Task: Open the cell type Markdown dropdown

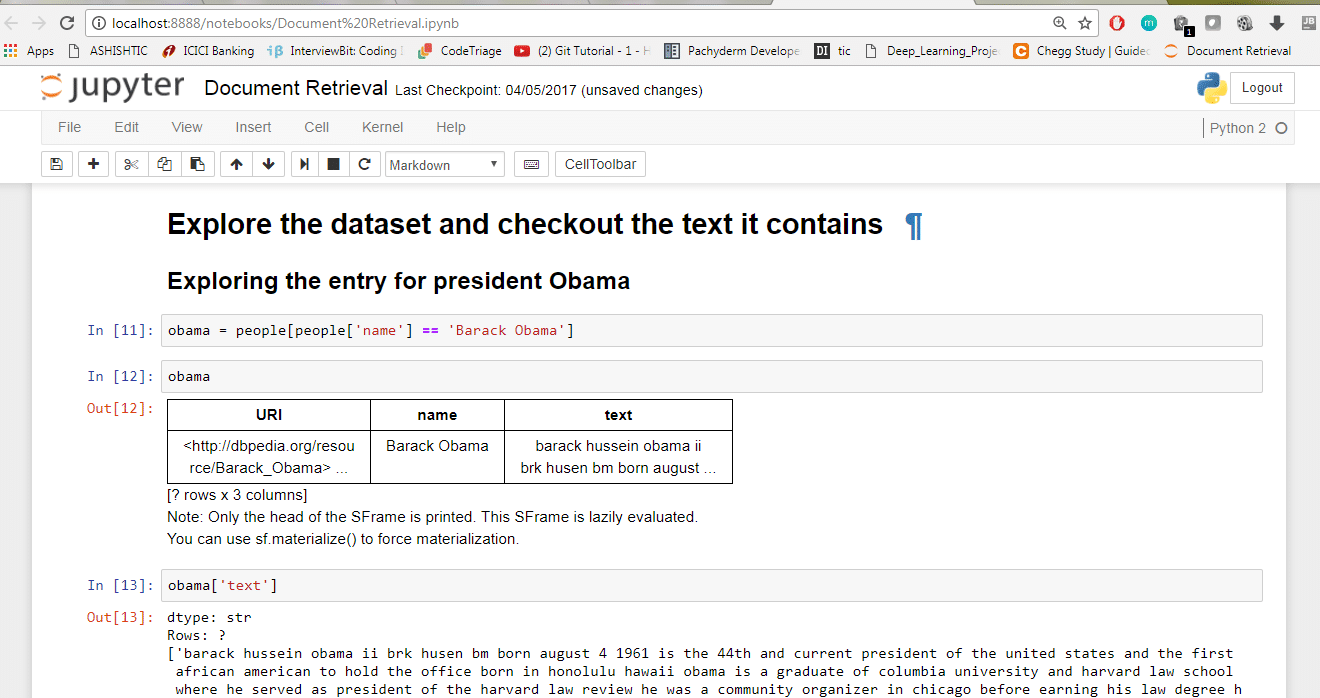Action: click(x=444, y=165)
